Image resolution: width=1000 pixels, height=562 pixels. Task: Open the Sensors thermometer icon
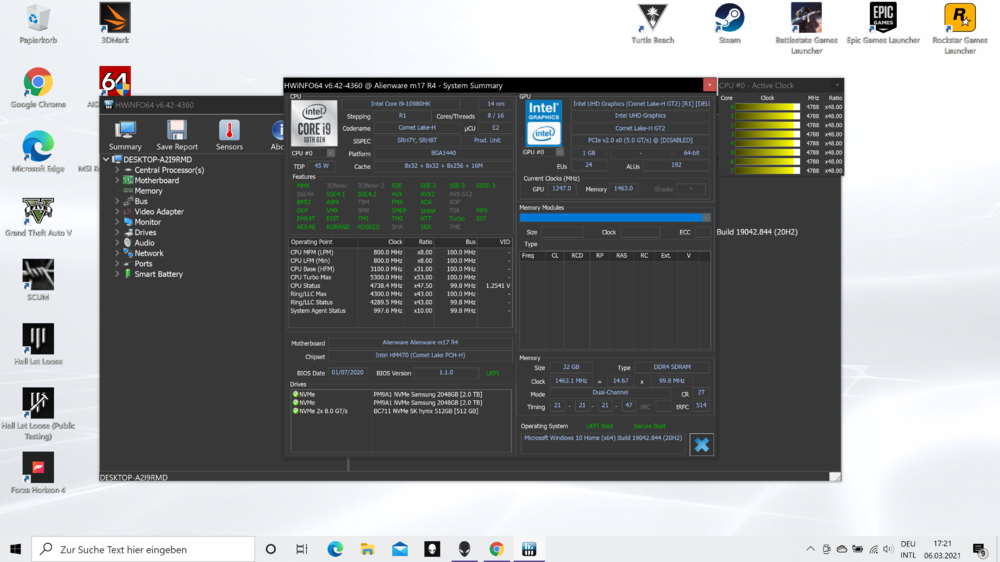229,132
